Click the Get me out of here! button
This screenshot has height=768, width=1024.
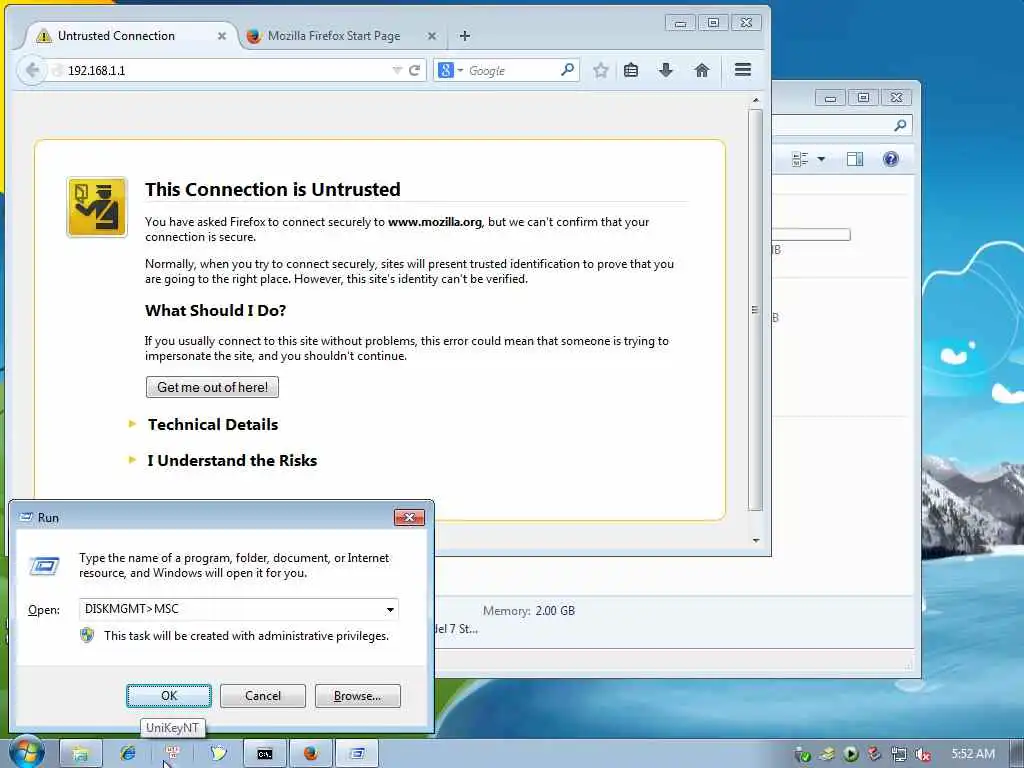click(212, 387)
